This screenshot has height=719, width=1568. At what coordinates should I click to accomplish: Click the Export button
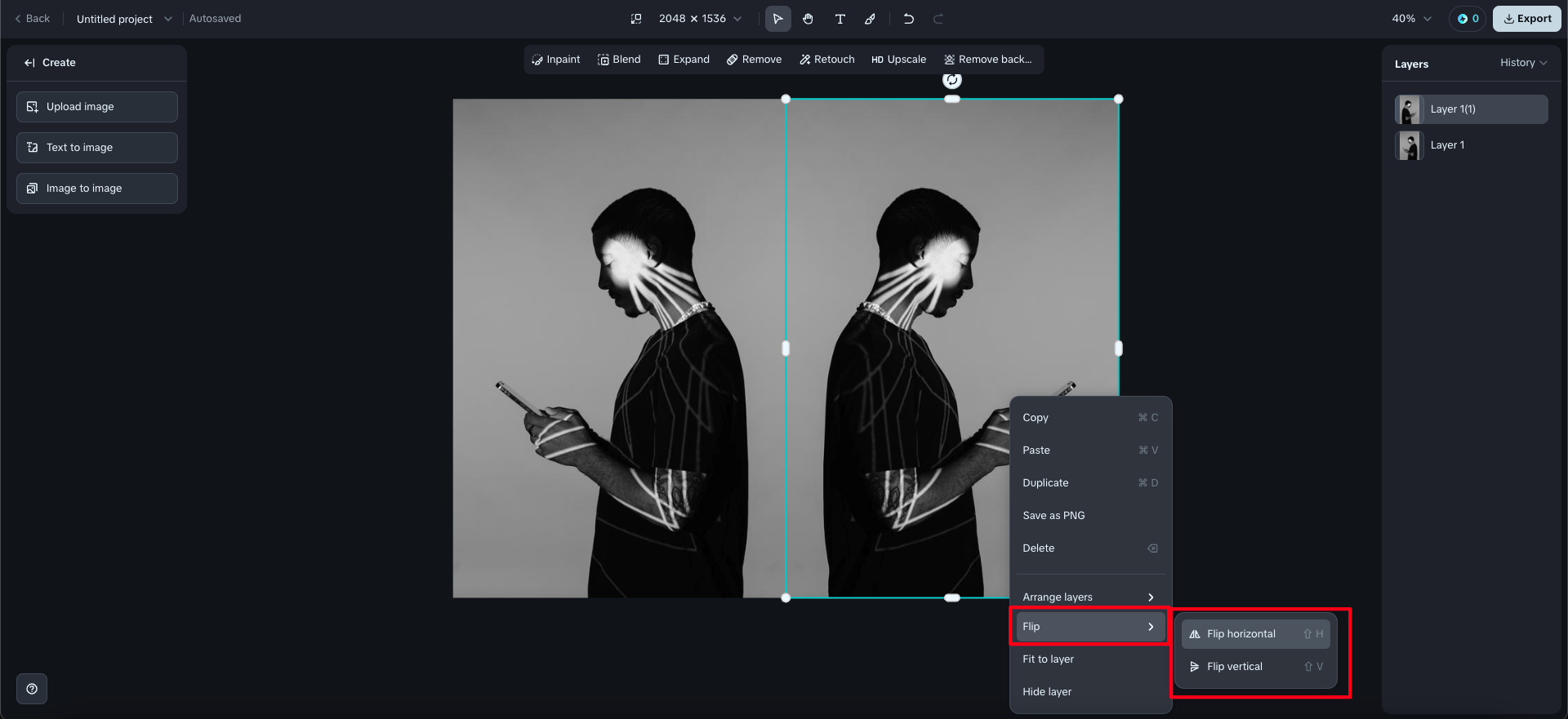coord(1526,19)
